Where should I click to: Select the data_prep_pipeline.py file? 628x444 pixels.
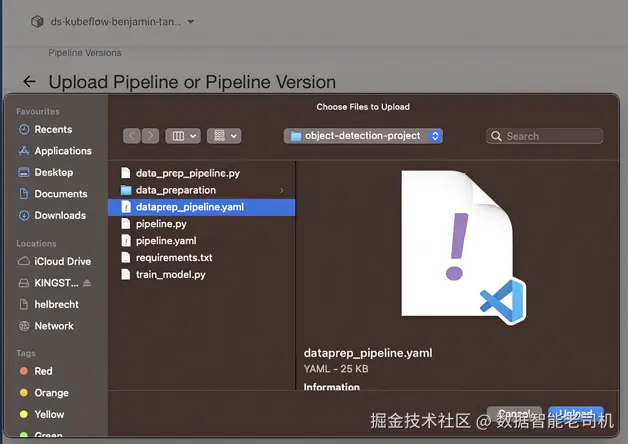pos(201,173)
